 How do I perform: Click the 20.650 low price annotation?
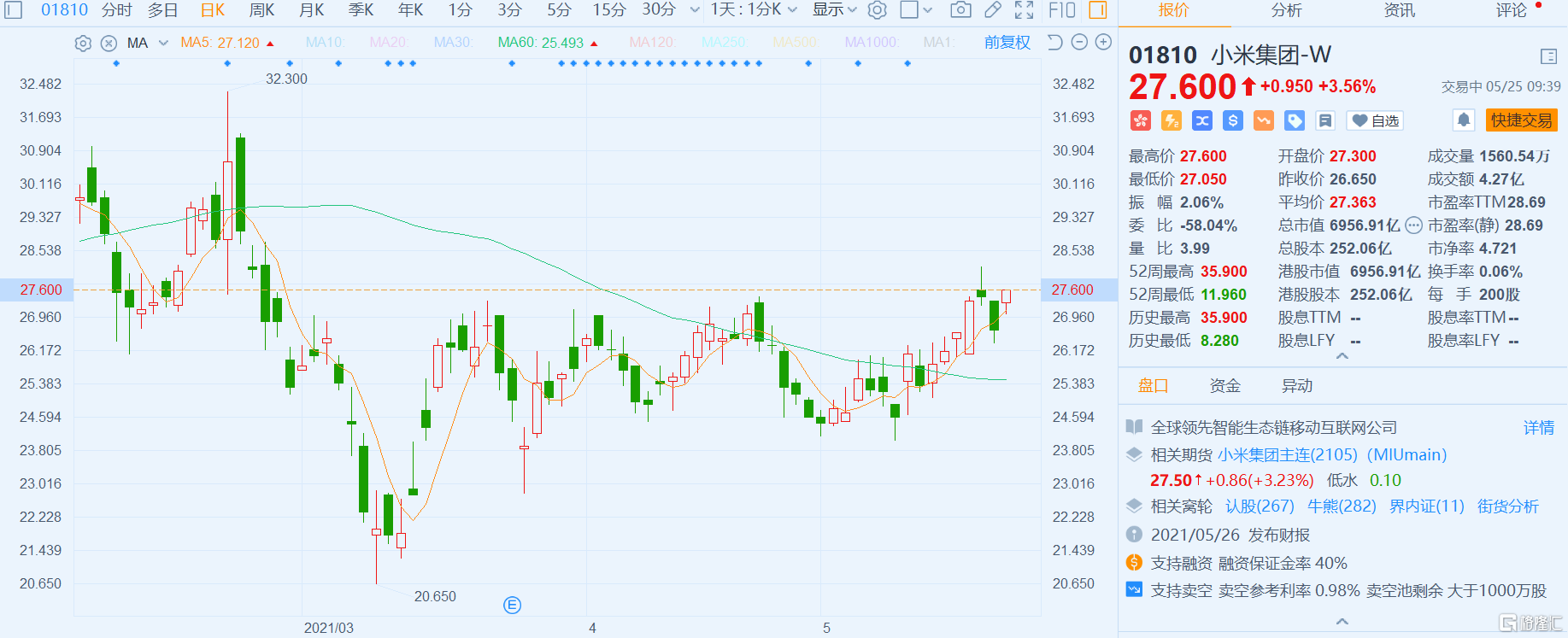435,596
